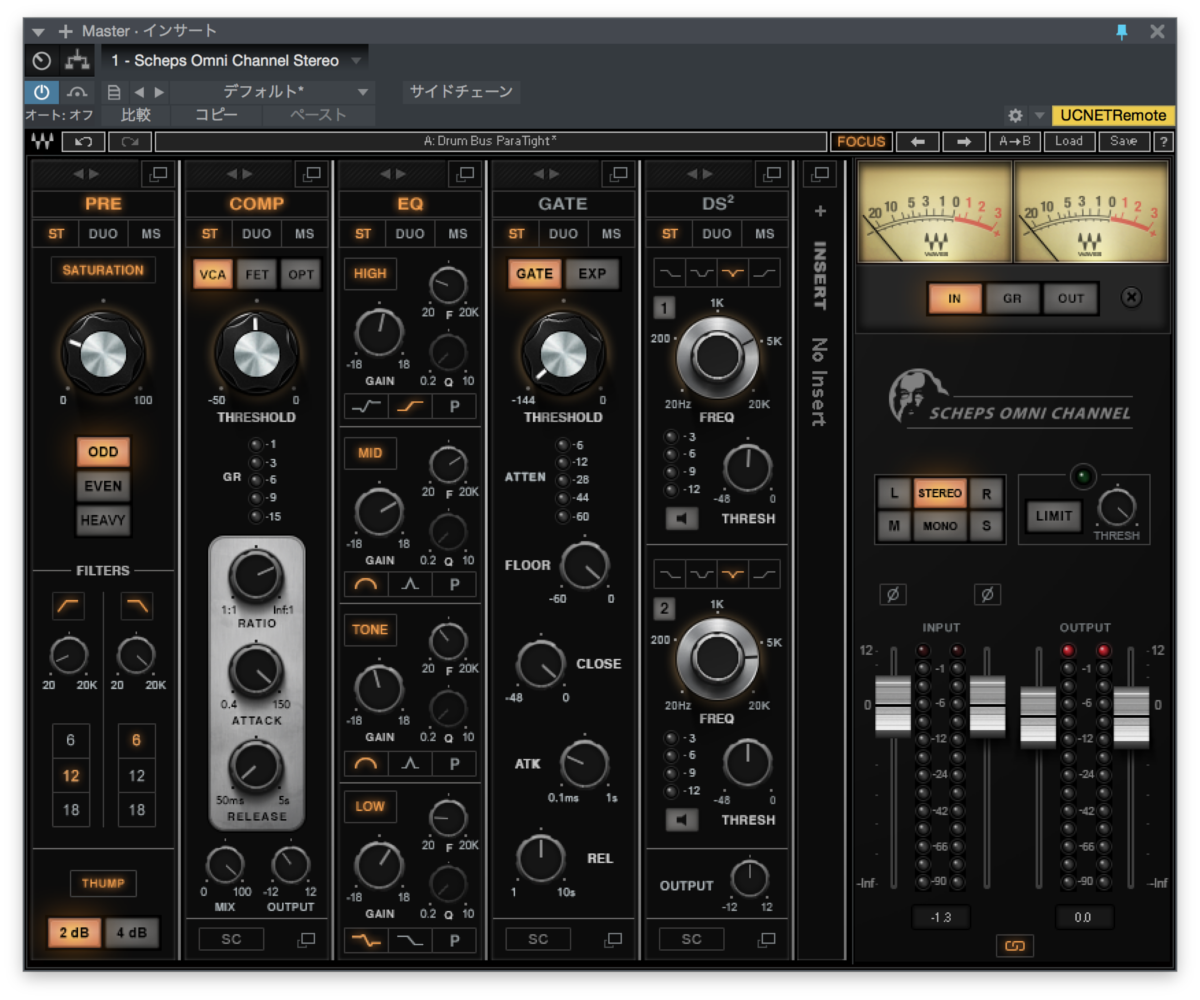
Task: Open the DS² module external SC popup icon
Action: 767,939
